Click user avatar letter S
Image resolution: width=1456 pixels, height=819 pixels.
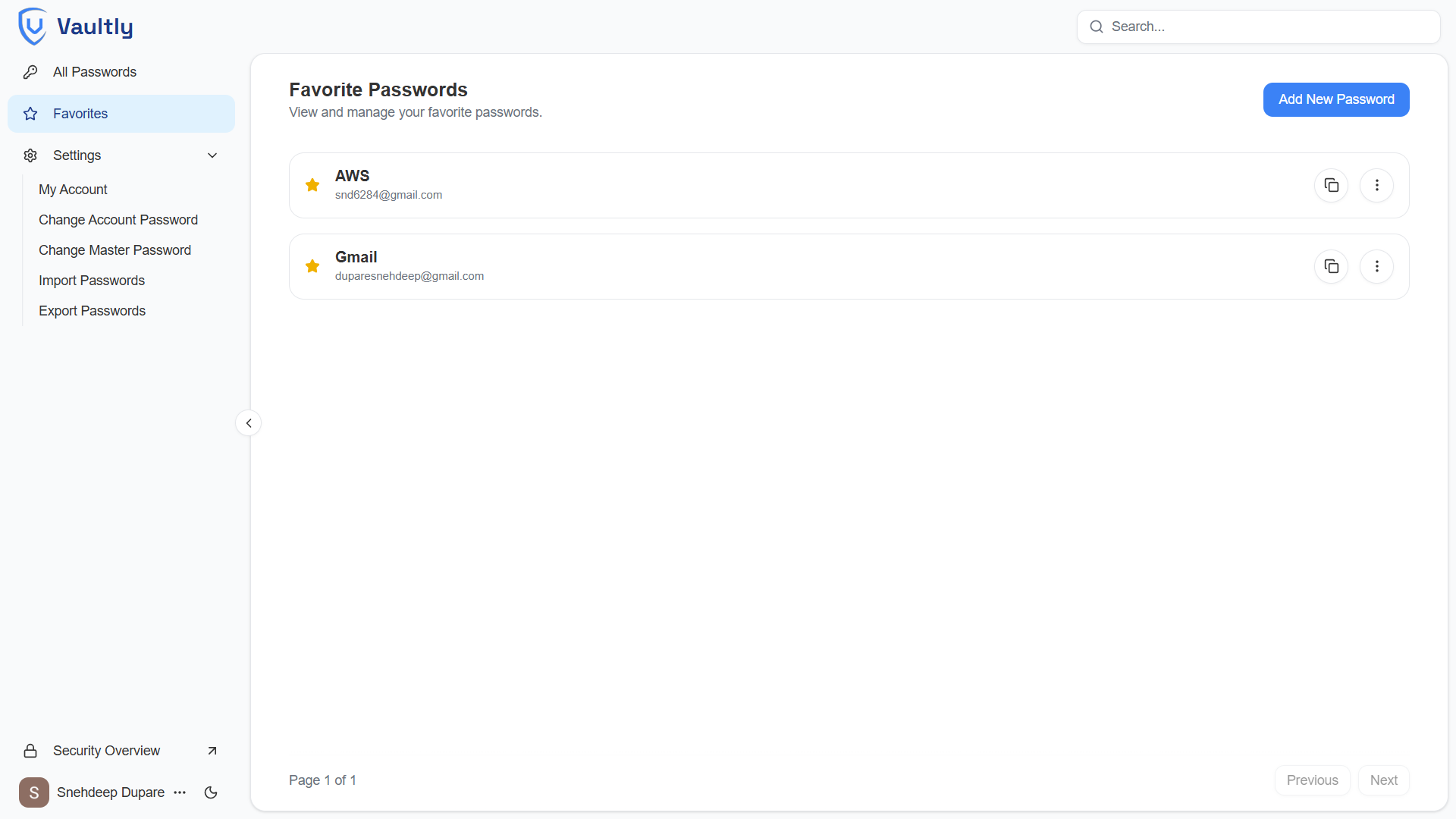pyautogui.click(x=33, y=792)
